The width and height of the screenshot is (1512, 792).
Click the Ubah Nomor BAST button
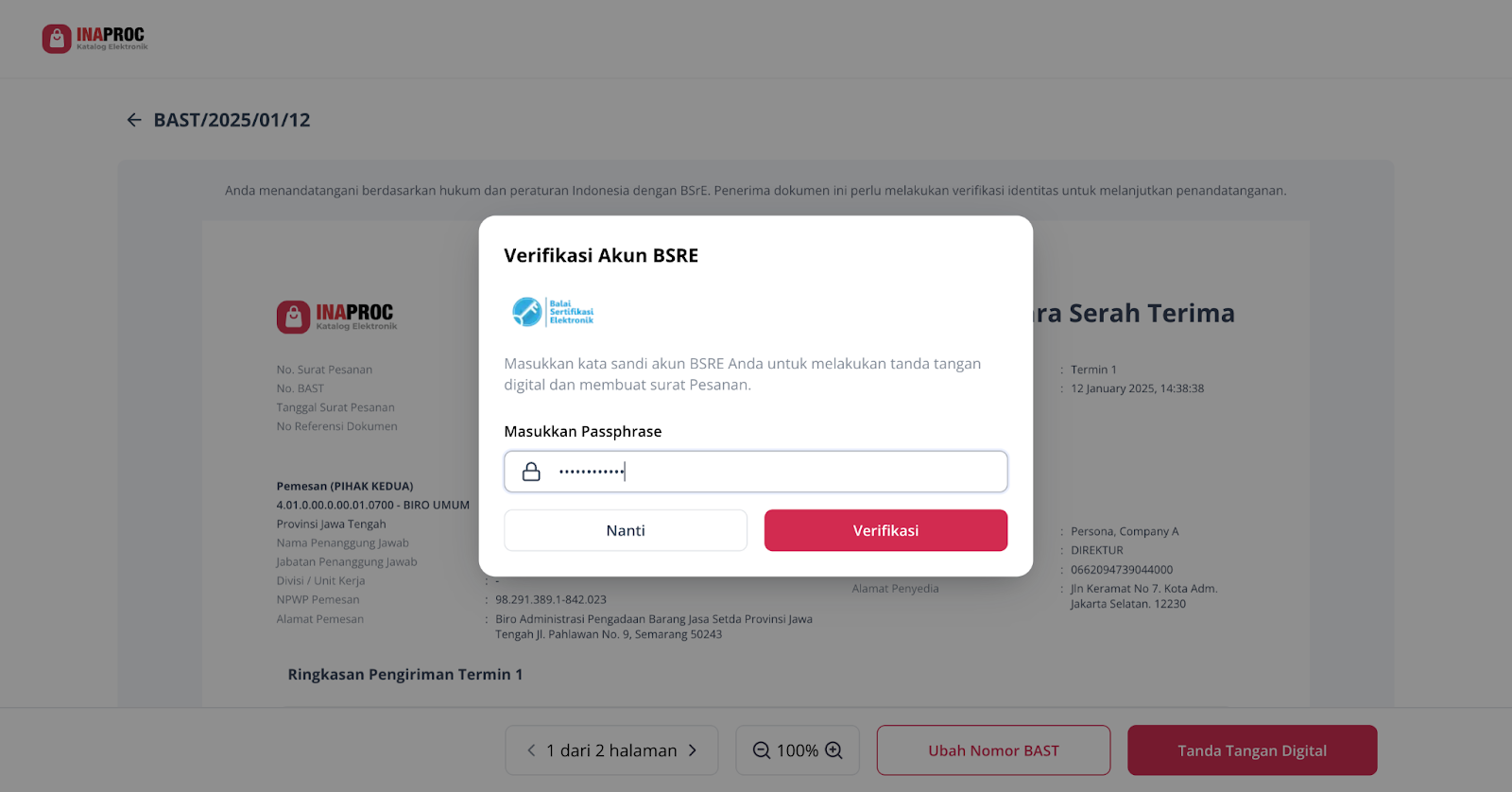(993, 750)
